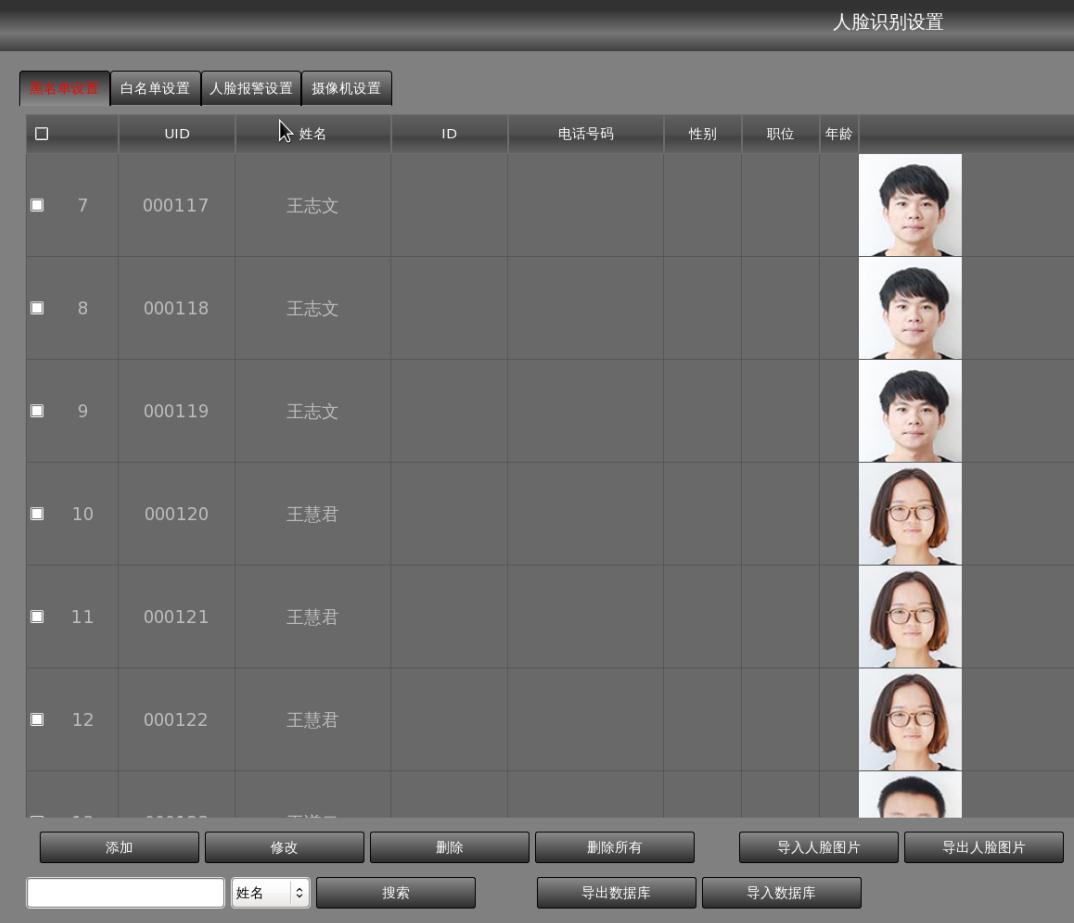Select the checkbox in row 12
Screen dimensions: 1074x923
point(38,720)
